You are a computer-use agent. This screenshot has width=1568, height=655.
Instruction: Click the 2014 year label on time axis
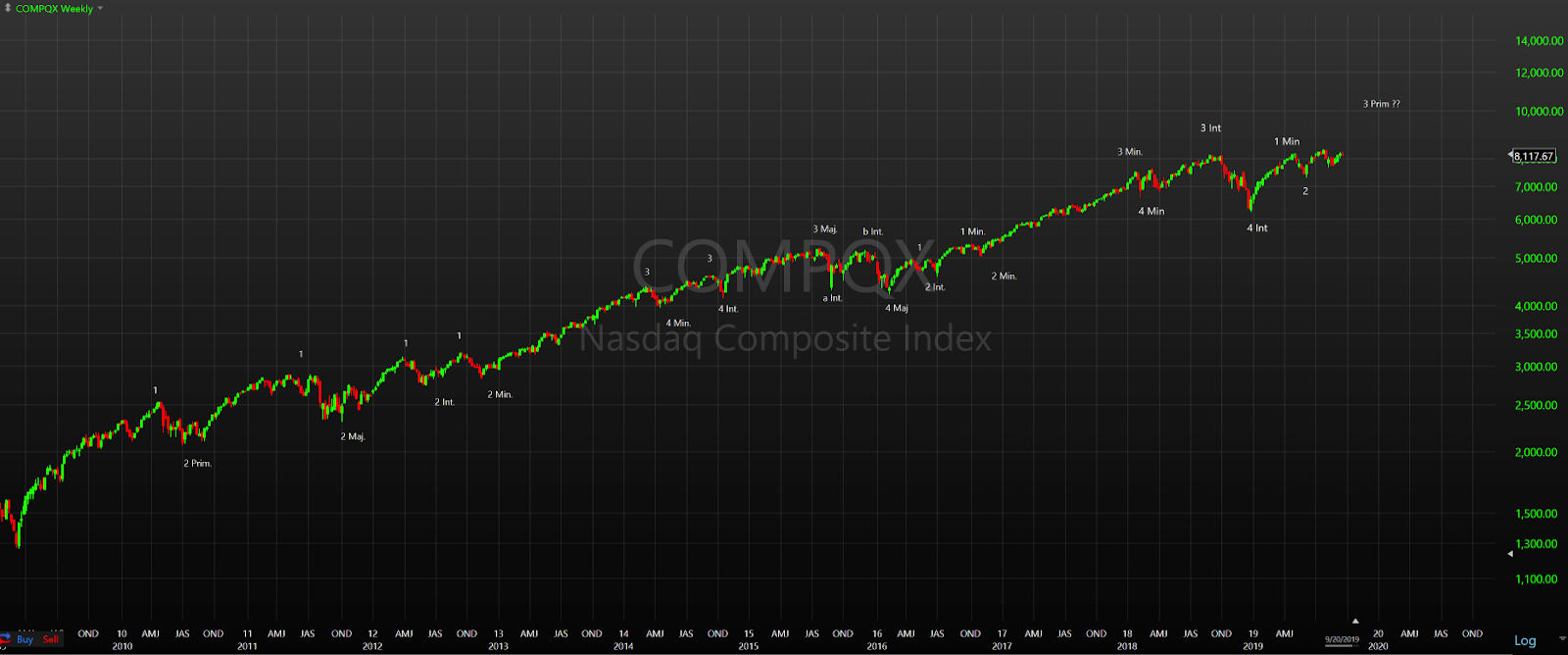coord(623,646)
